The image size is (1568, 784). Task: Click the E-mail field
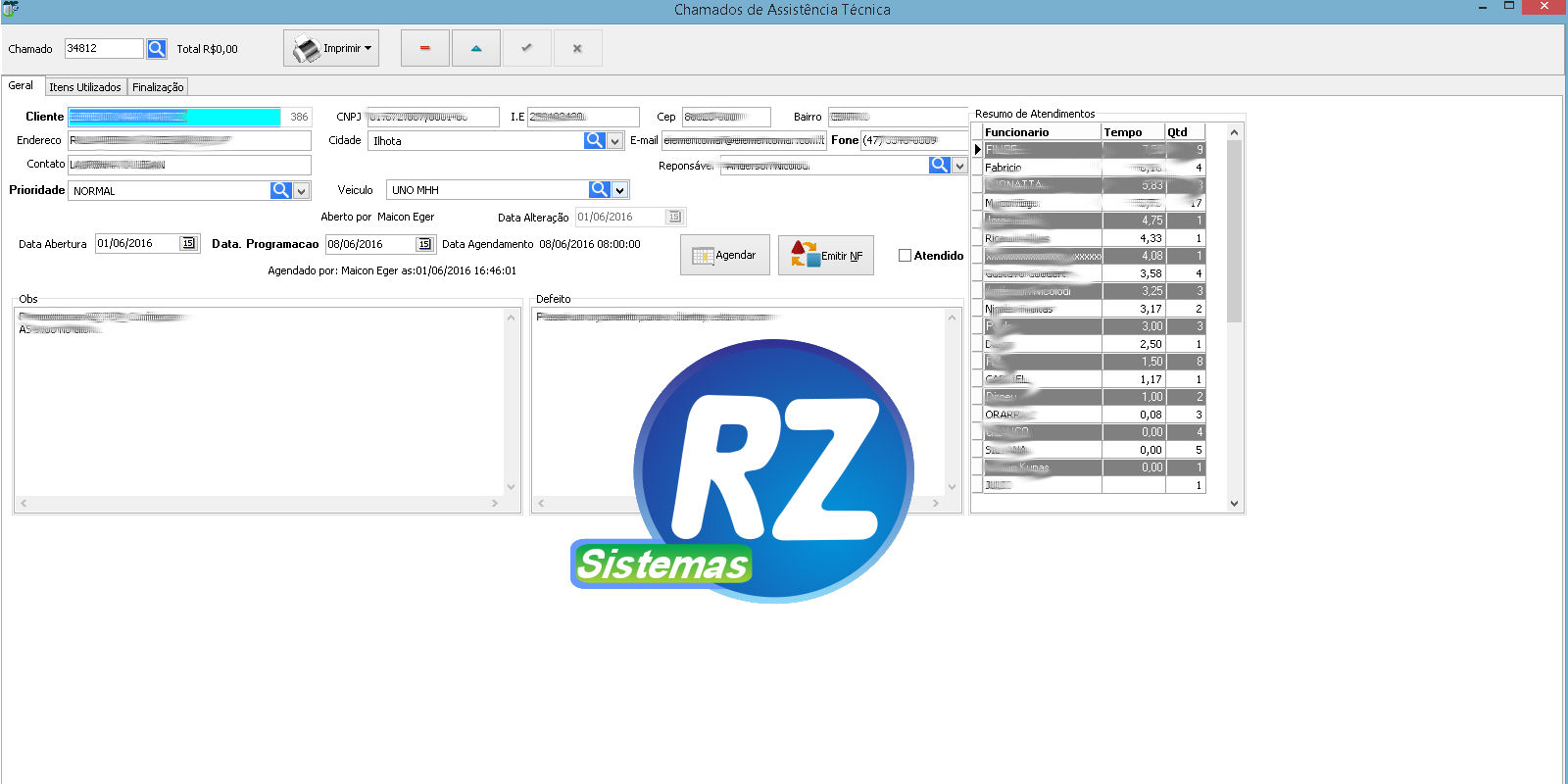(744, 140)
